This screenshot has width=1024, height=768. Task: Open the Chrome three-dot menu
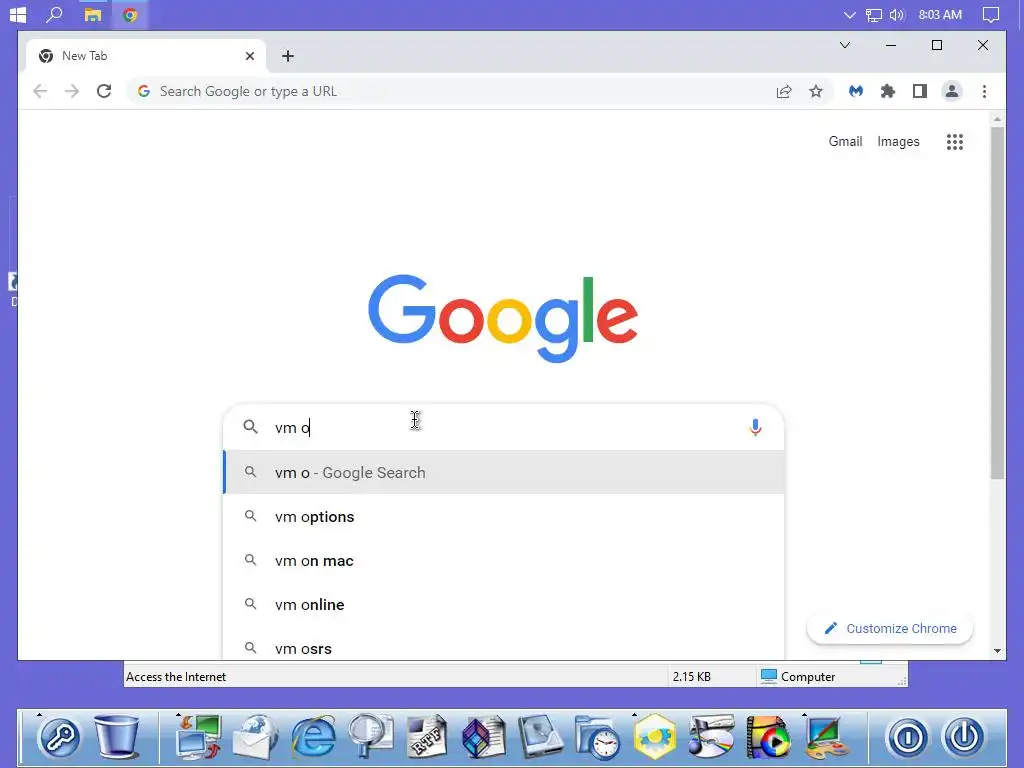pyautogui.click(x=984, y=91)
